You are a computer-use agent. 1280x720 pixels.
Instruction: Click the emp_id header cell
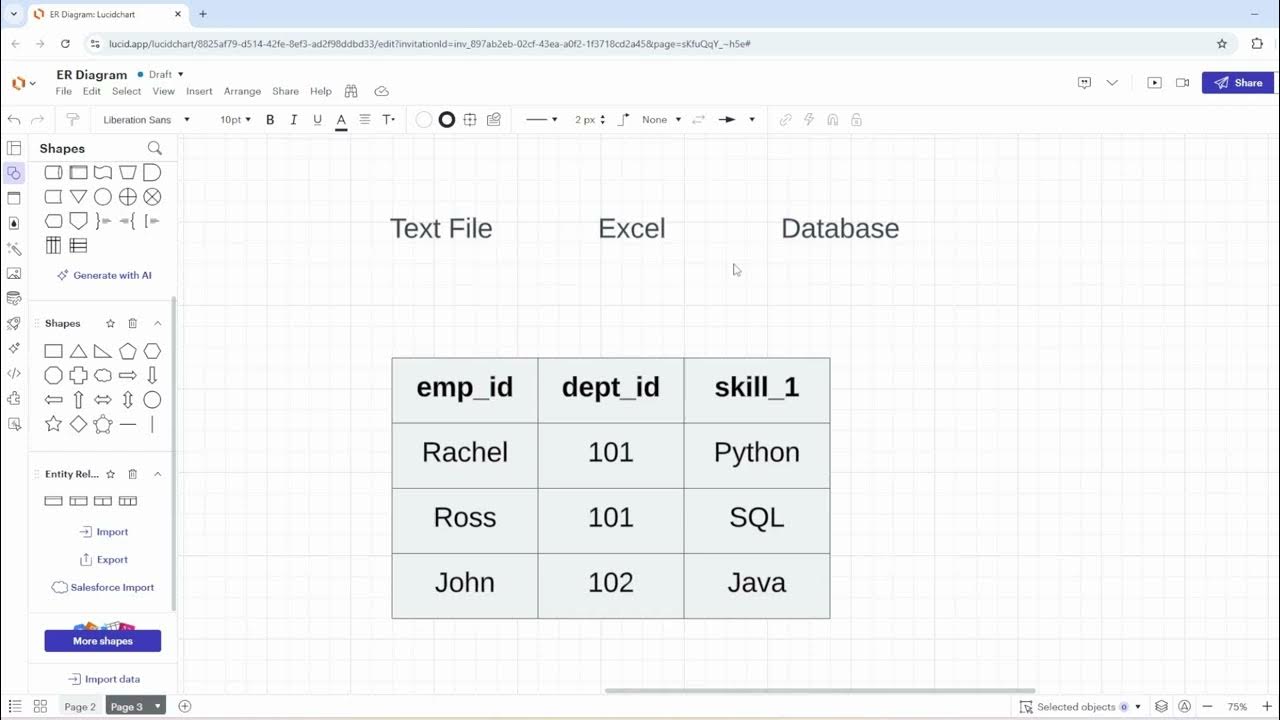click(465, 390)
